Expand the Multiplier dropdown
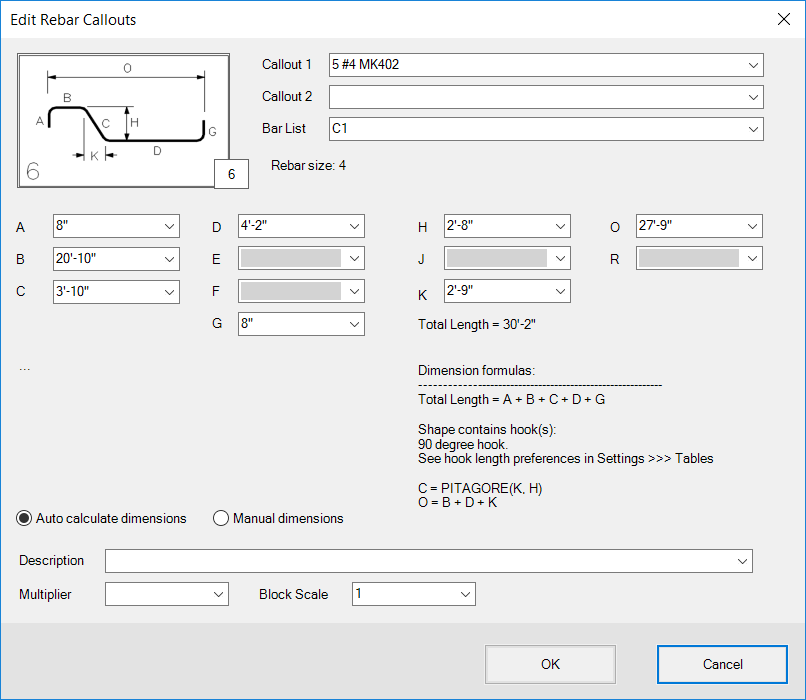 pos(167,594)
